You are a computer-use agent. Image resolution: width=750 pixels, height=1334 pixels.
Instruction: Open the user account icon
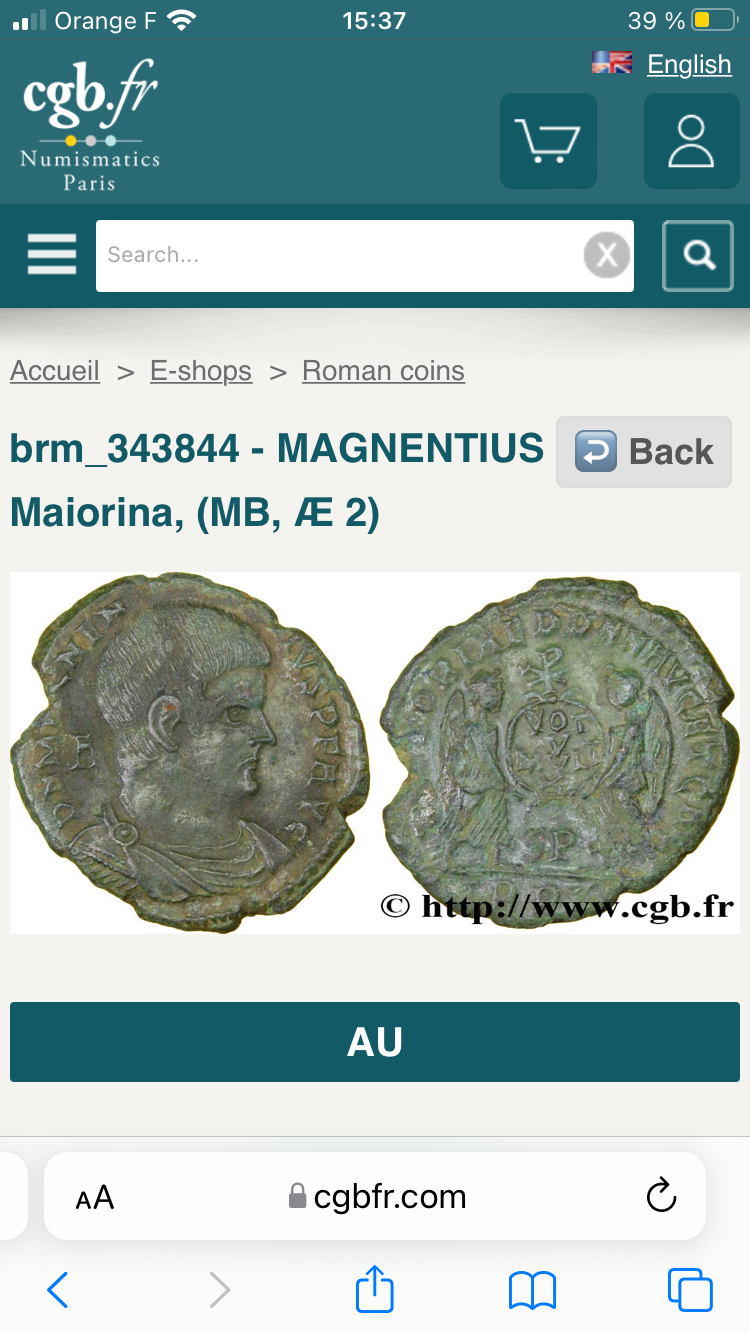pos(691,141)
